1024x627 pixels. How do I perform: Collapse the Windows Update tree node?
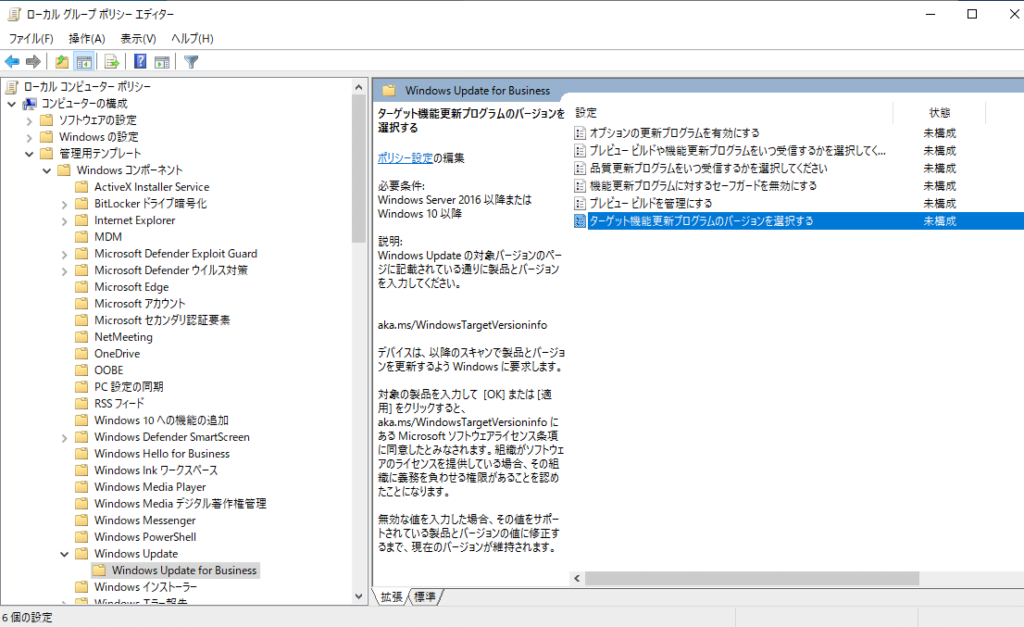[x=65, y=554]
